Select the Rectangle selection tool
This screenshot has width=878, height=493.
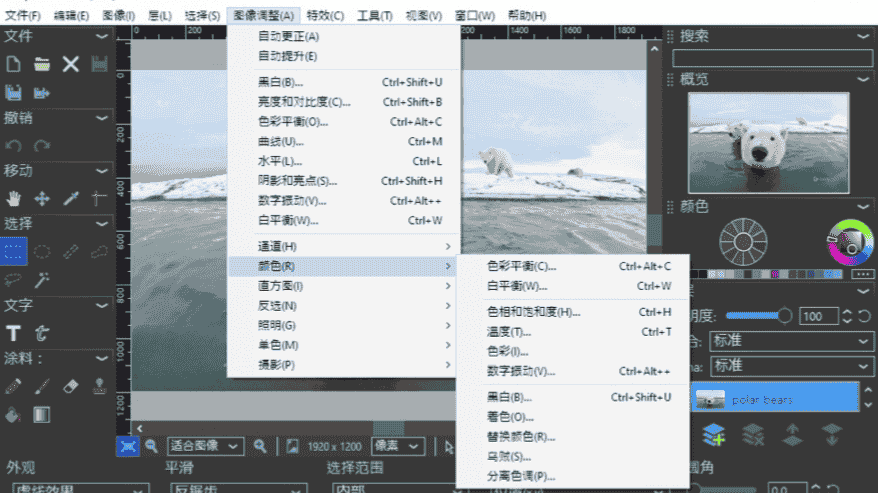(13, 251)
